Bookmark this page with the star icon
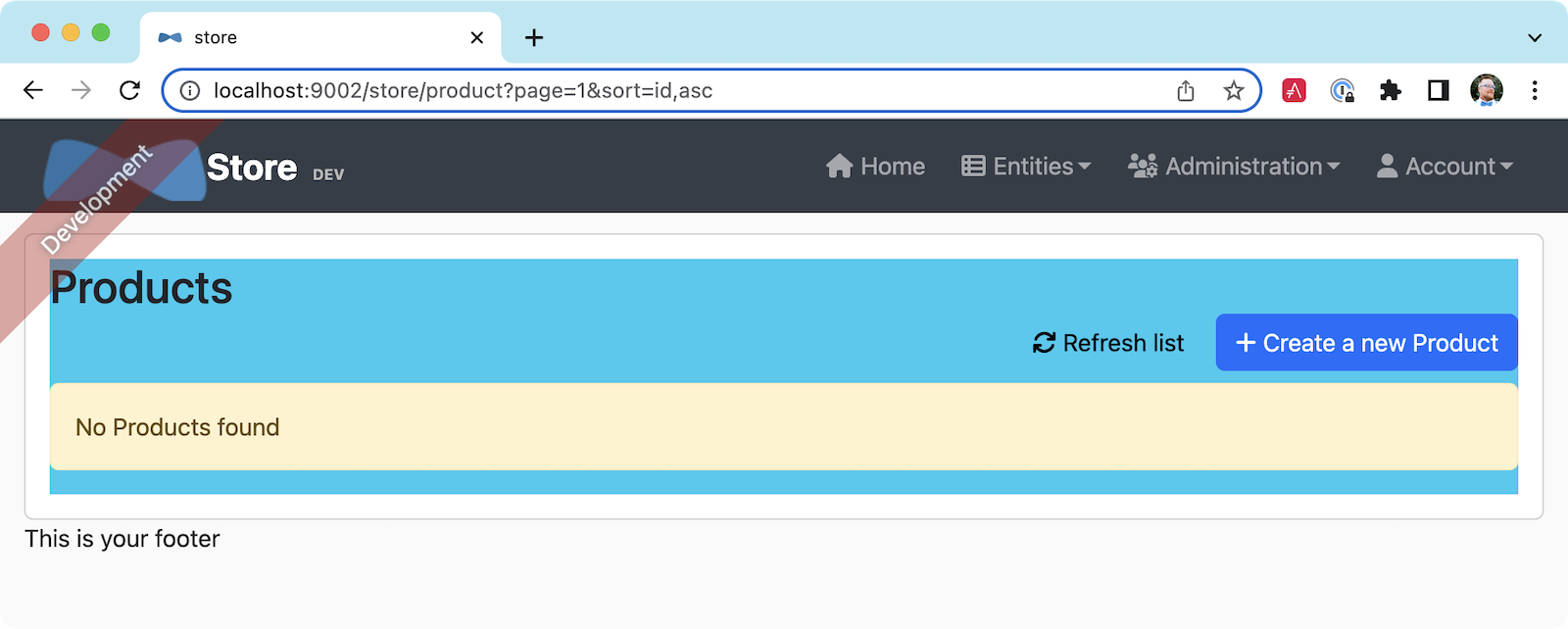This screenshot has width=1568, height=629. pyautogui.click(x=1234, y=91)
